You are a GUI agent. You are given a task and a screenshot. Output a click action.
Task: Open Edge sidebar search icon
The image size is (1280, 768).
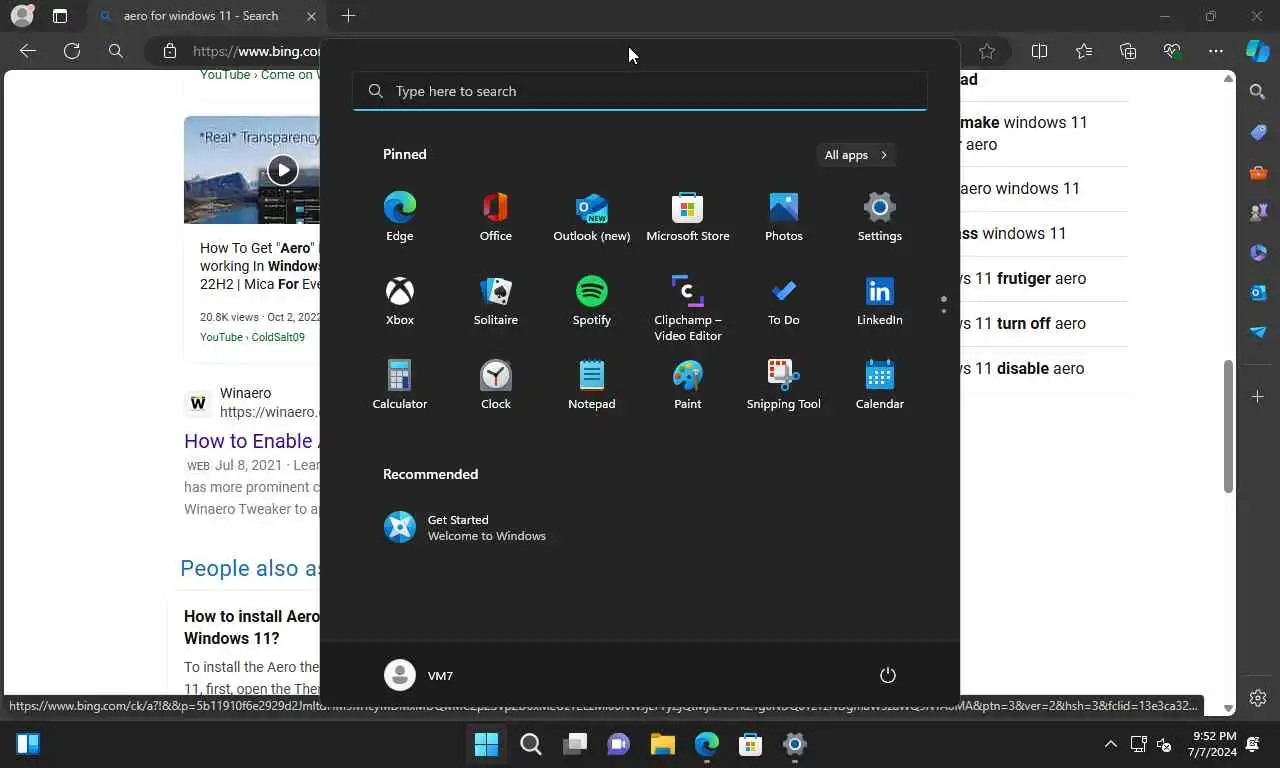(x=1258, y=92)
